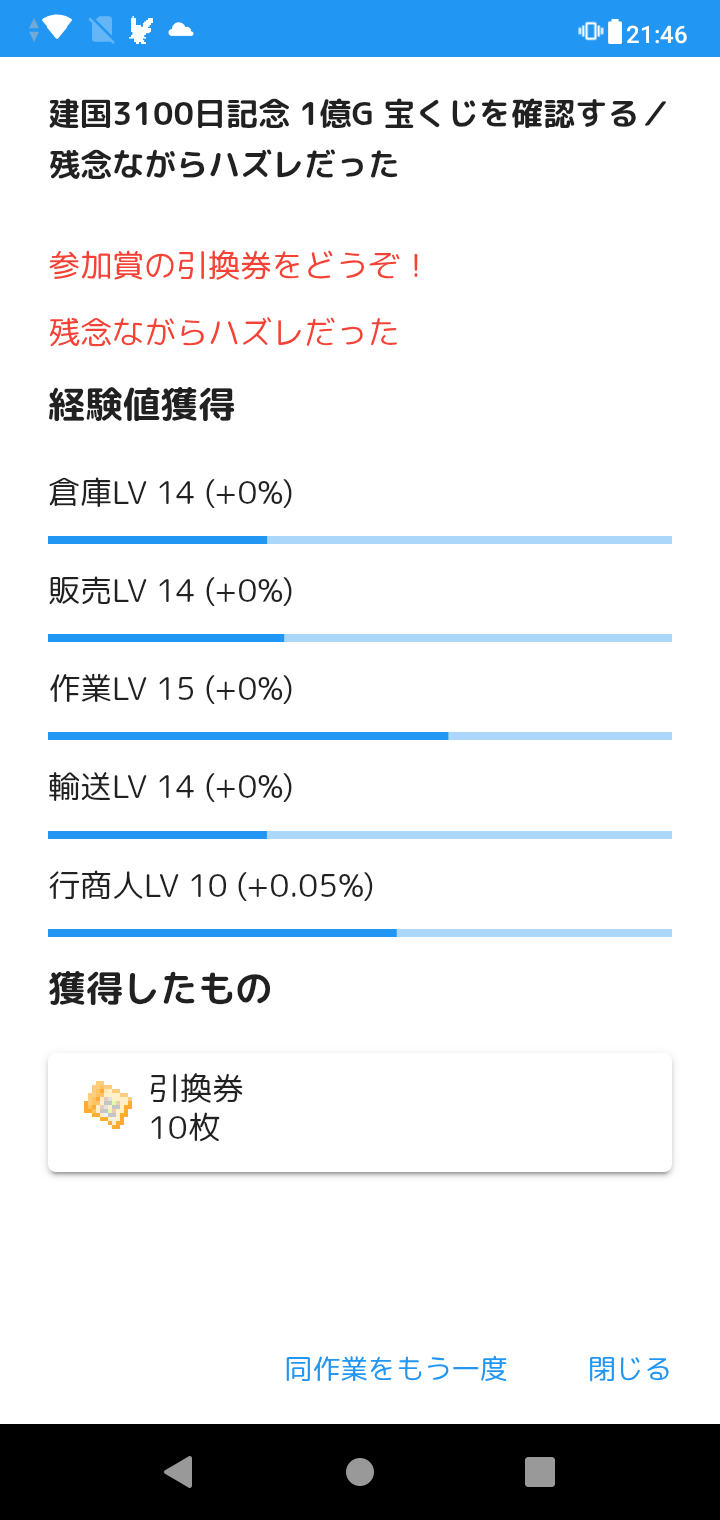The width and height of the screenshot is (720, 1520).
Task: Tap the Wi-Fi status bar icon
Action: (x=57, y=29)
